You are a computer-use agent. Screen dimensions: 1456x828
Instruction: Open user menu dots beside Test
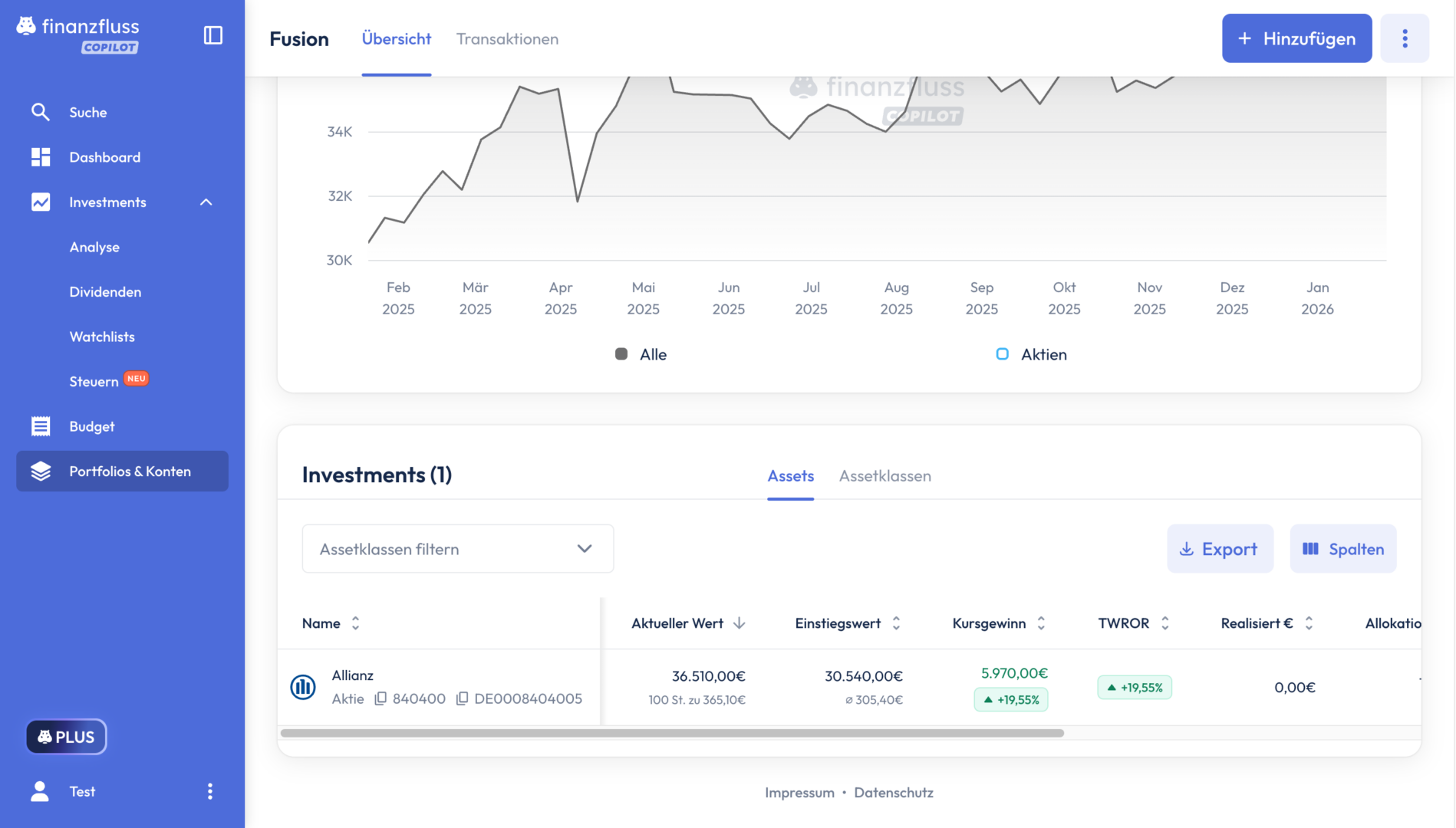click(210, 791)
